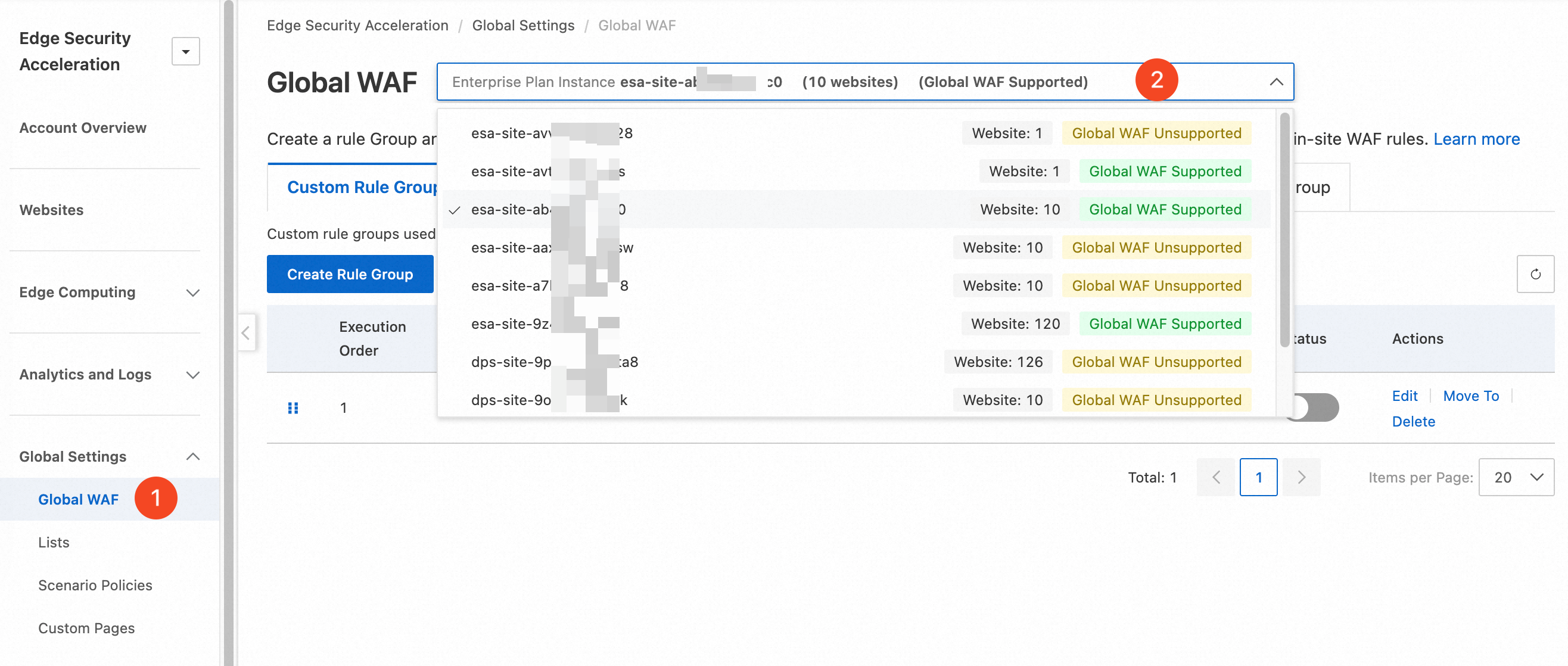The width and height of the screenshot is (1568, 666).
Task: Open Lists under Global Settings
Action: point(54,543)
